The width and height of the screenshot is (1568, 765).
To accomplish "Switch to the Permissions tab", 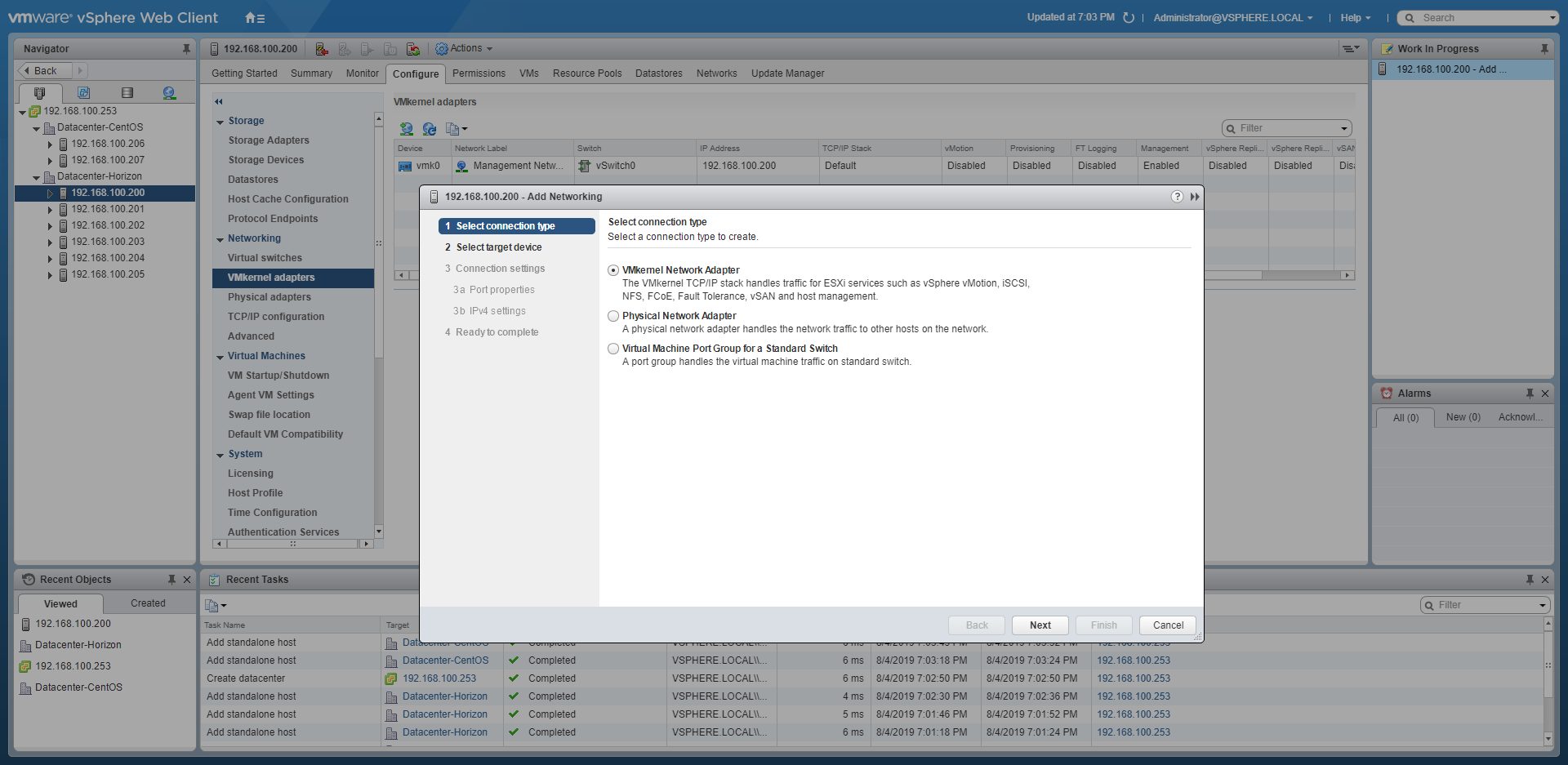I will point(479,73).
